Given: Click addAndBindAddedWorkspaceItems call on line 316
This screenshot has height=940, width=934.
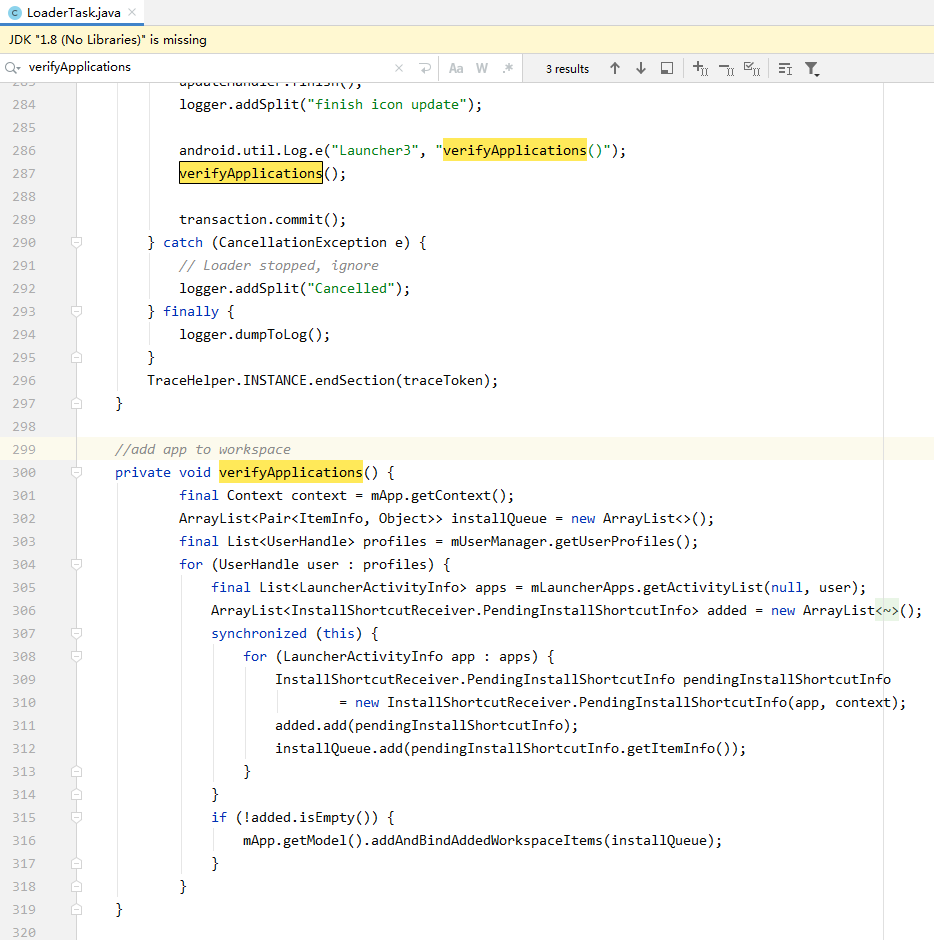Looking at the screenshot, I should [x=486, y=840].
